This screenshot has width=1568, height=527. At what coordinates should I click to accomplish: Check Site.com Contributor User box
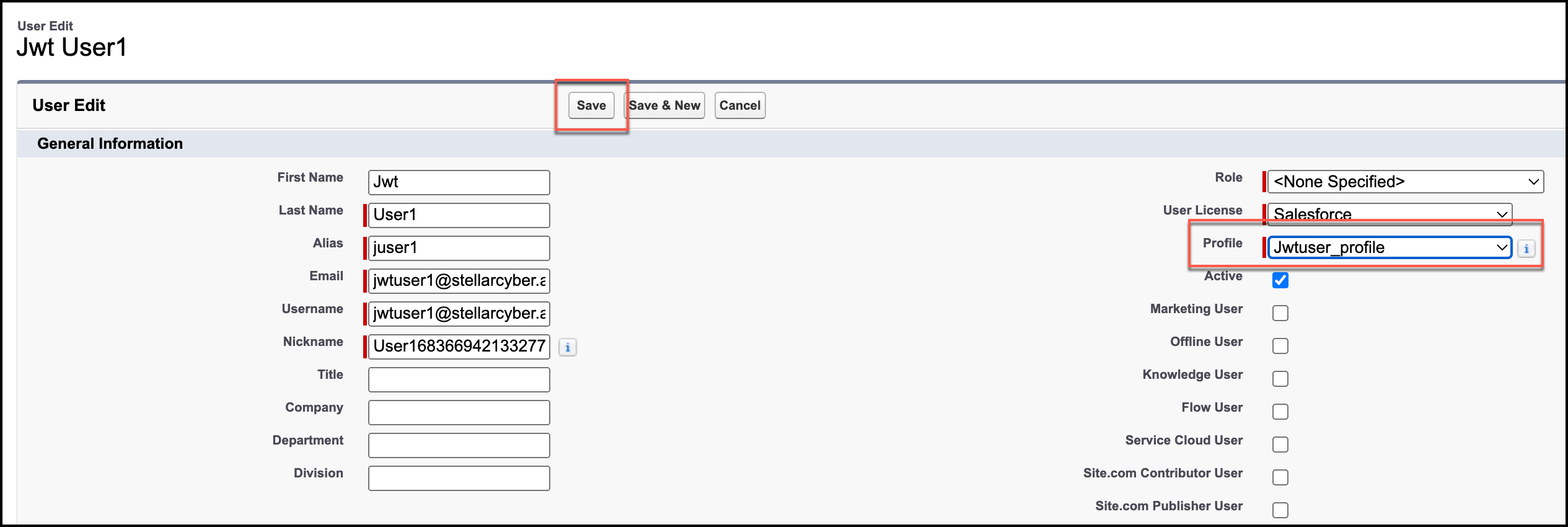pyautogui.click(x=1280, y=477)
